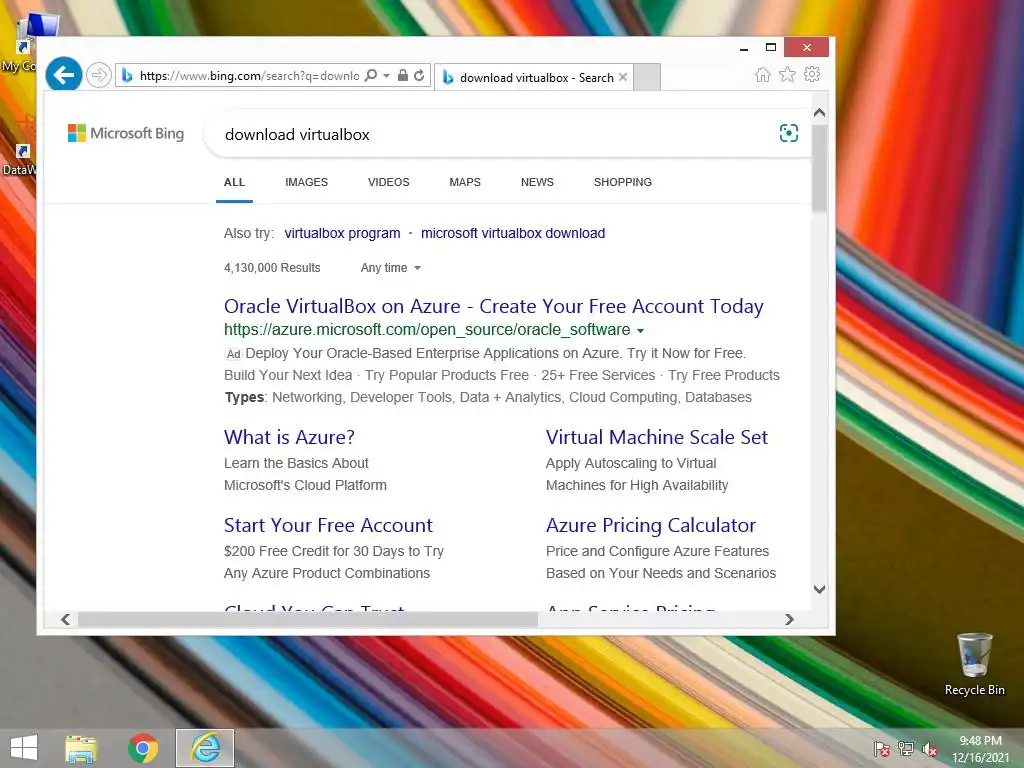Switch to the VIDEOS tab

click(389, 182)
